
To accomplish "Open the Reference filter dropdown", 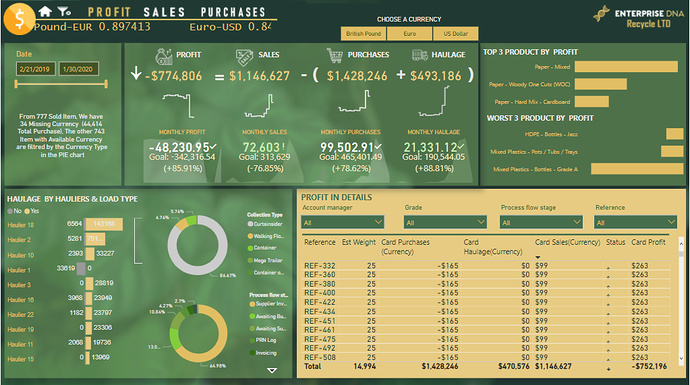I will tap(635, 222).
